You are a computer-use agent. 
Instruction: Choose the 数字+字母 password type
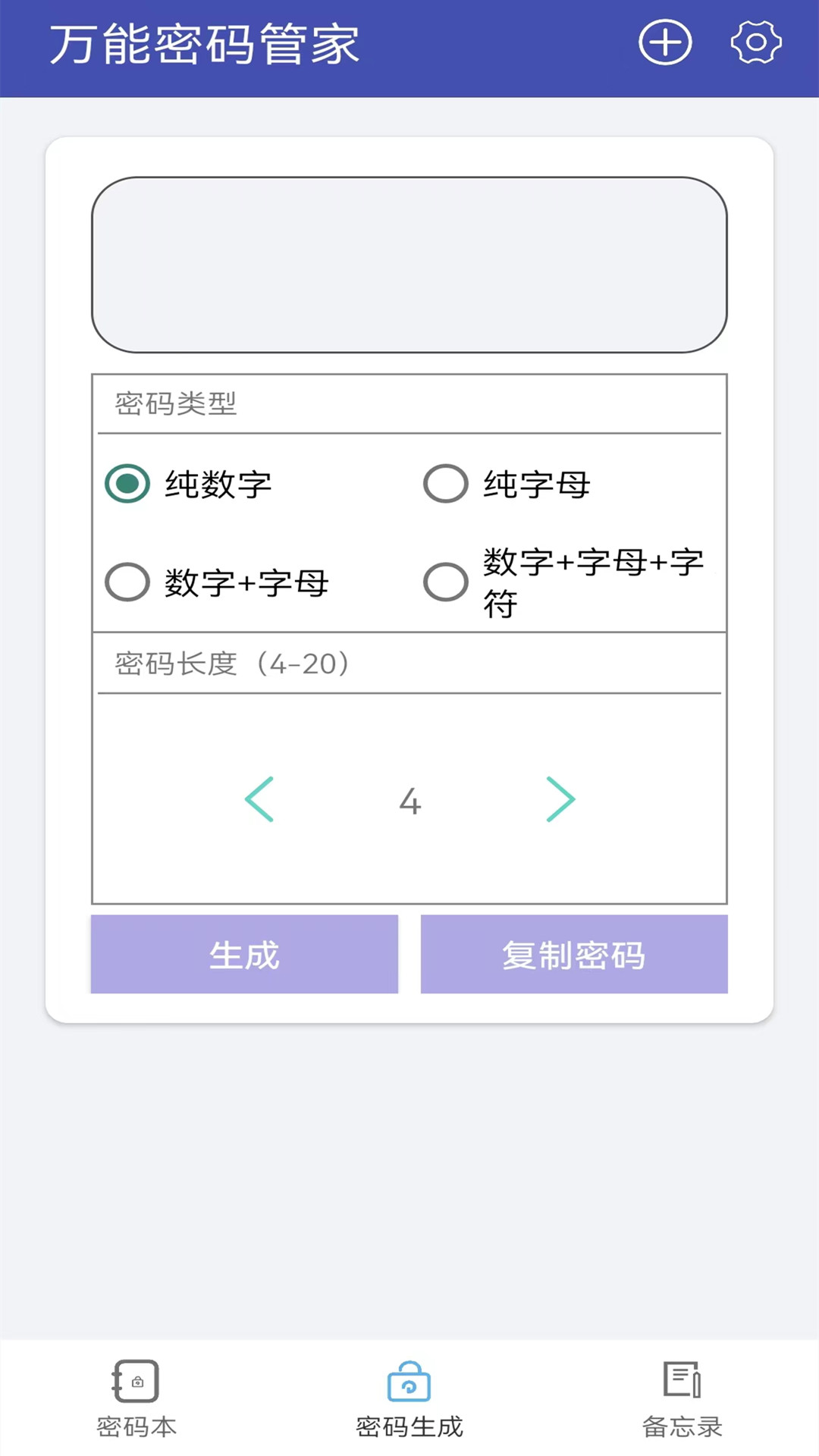[127, 582]
